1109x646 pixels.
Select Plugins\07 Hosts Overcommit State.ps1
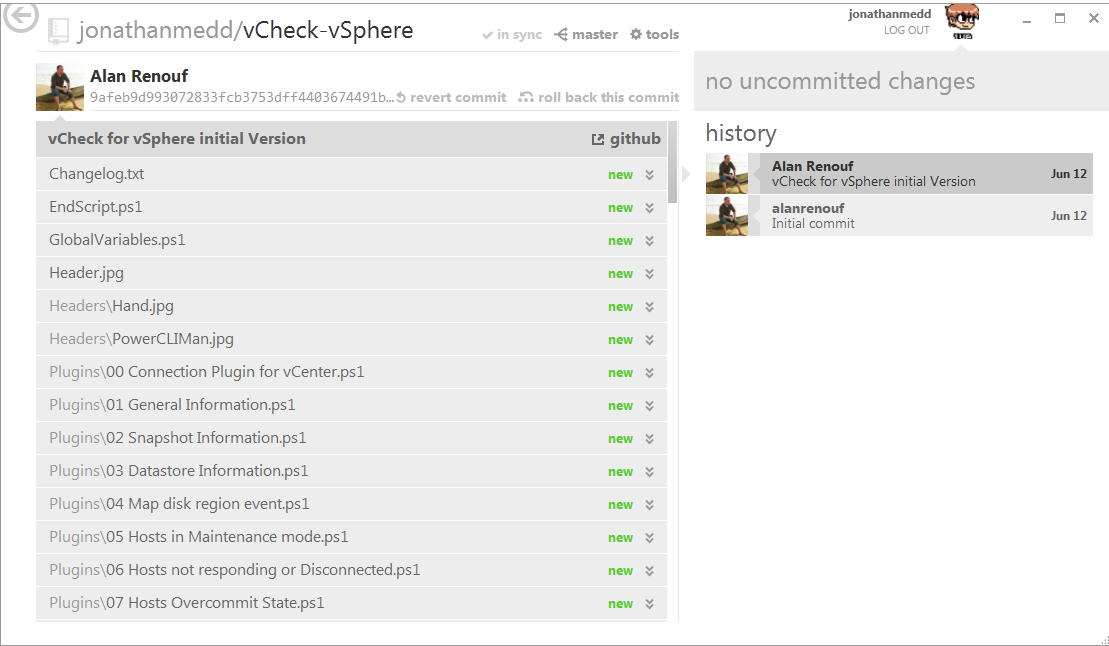tap(187, 603)
